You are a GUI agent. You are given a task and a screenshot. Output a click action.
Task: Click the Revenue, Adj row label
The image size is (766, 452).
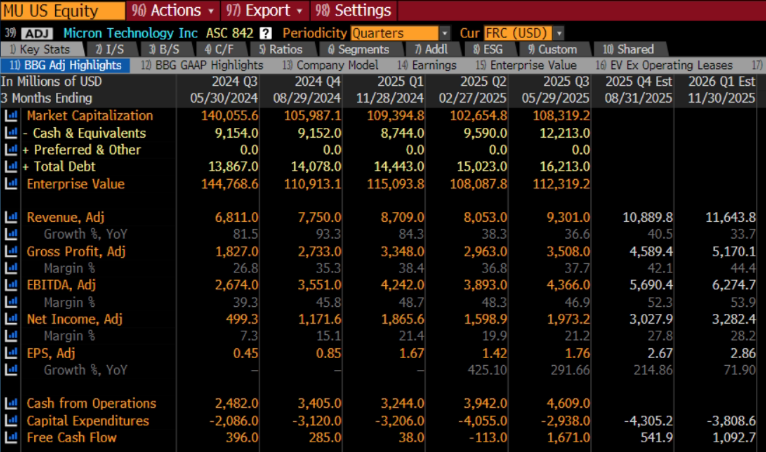coord(65,217)
